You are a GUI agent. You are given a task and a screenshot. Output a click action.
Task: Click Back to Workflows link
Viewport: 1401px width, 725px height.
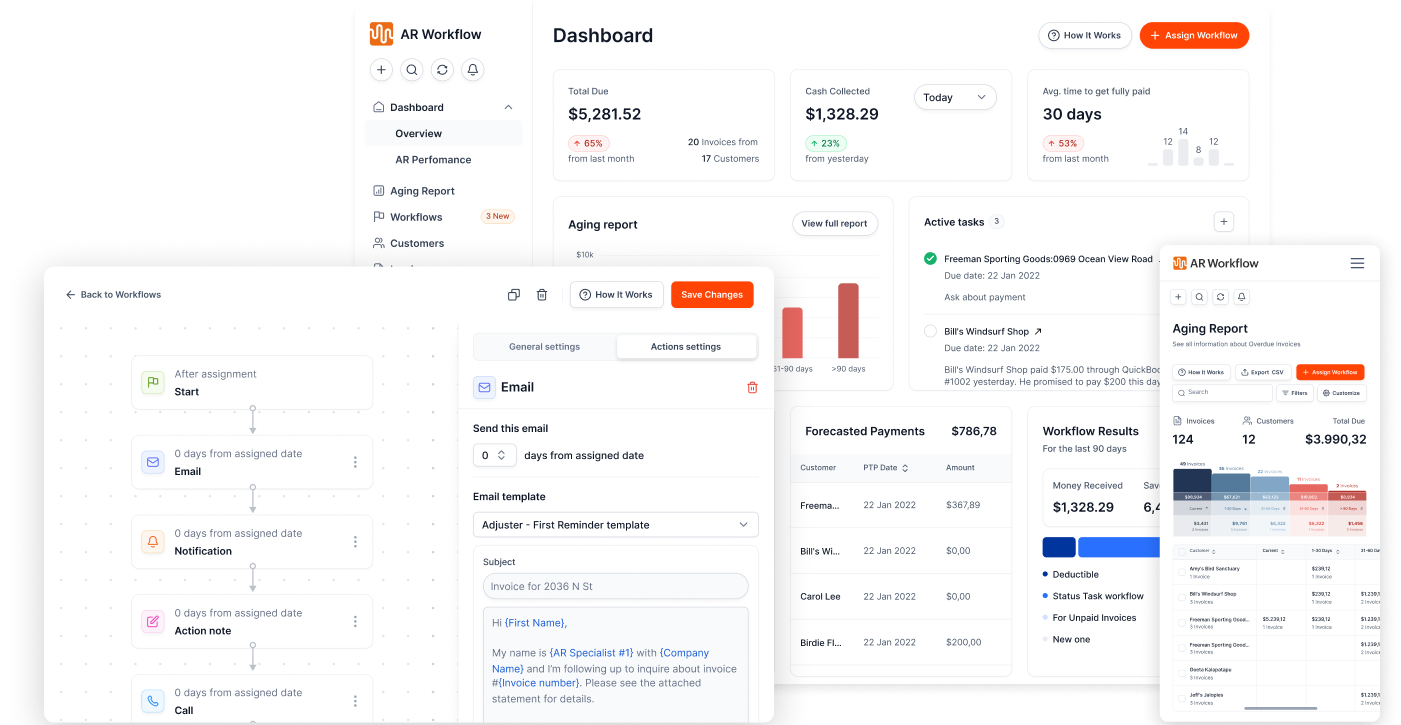coord(121,295)
